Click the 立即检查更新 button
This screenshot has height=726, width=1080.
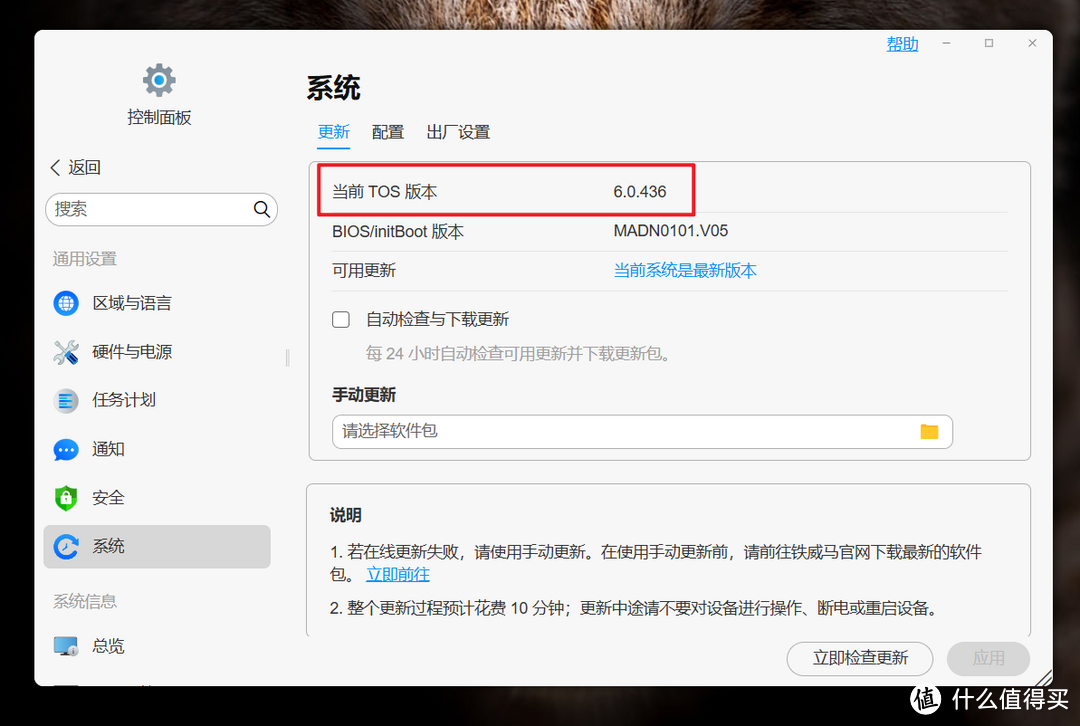click(859, 658)
